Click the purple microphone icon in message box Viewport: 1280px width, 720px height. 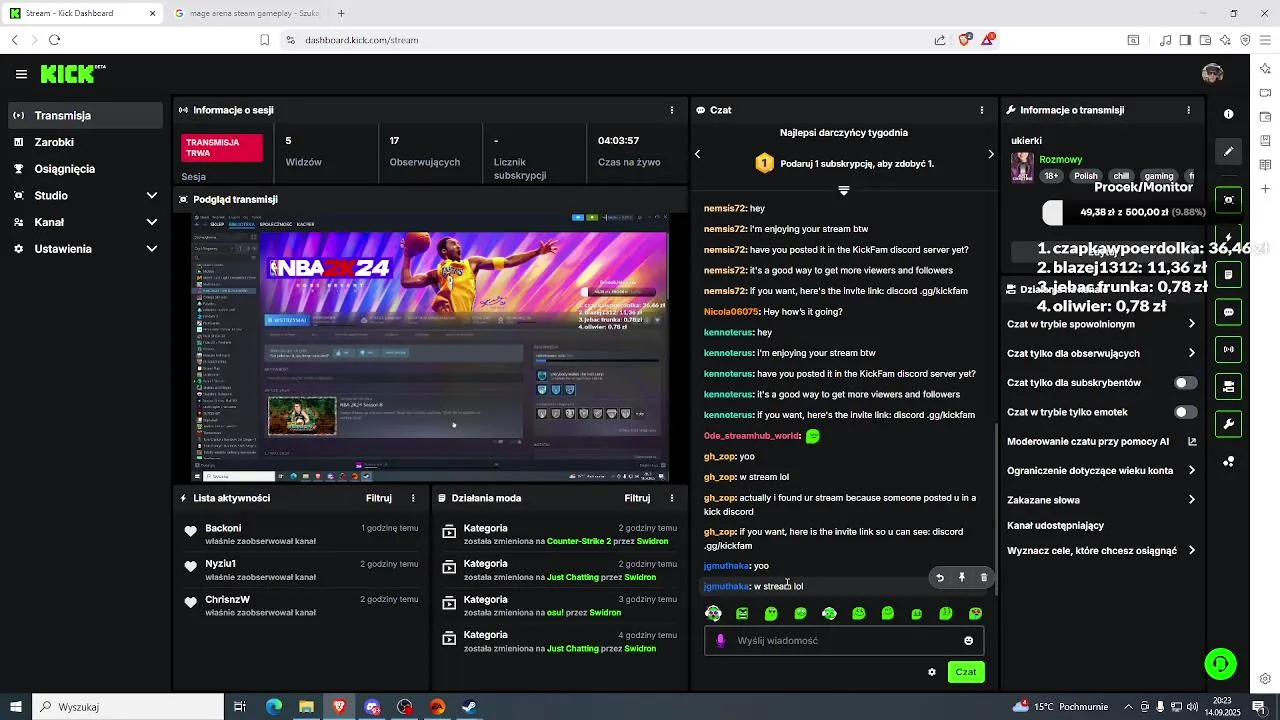(720, 641)
